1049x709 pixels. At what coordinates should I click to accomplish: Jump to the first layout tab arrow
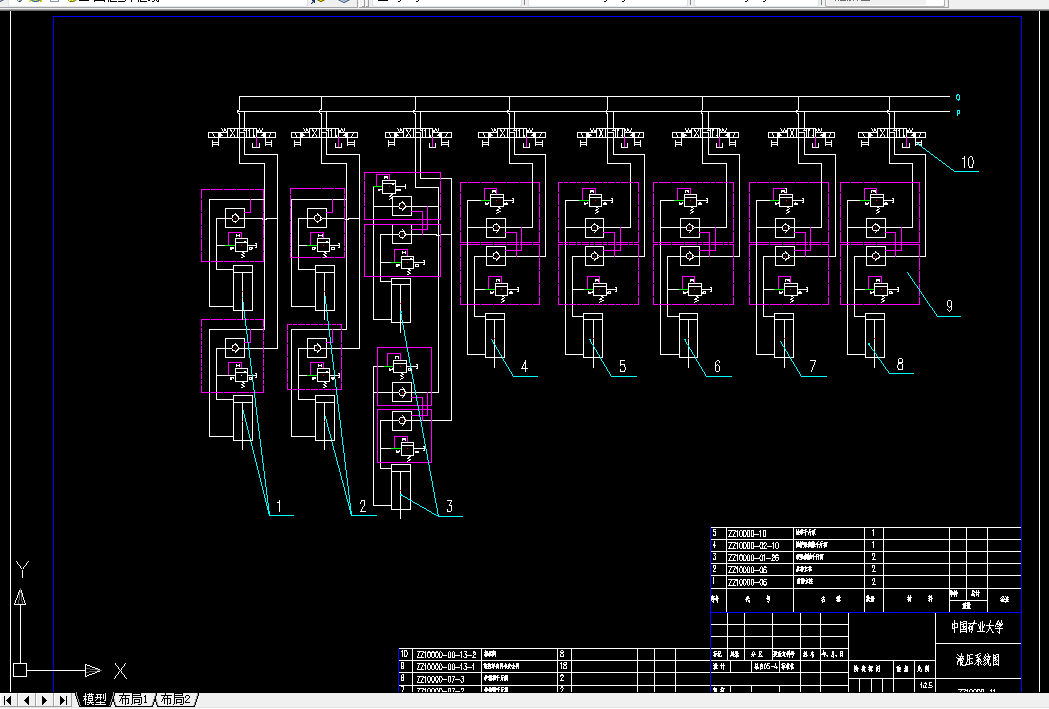pyautogui.click(x=8, y=700)
